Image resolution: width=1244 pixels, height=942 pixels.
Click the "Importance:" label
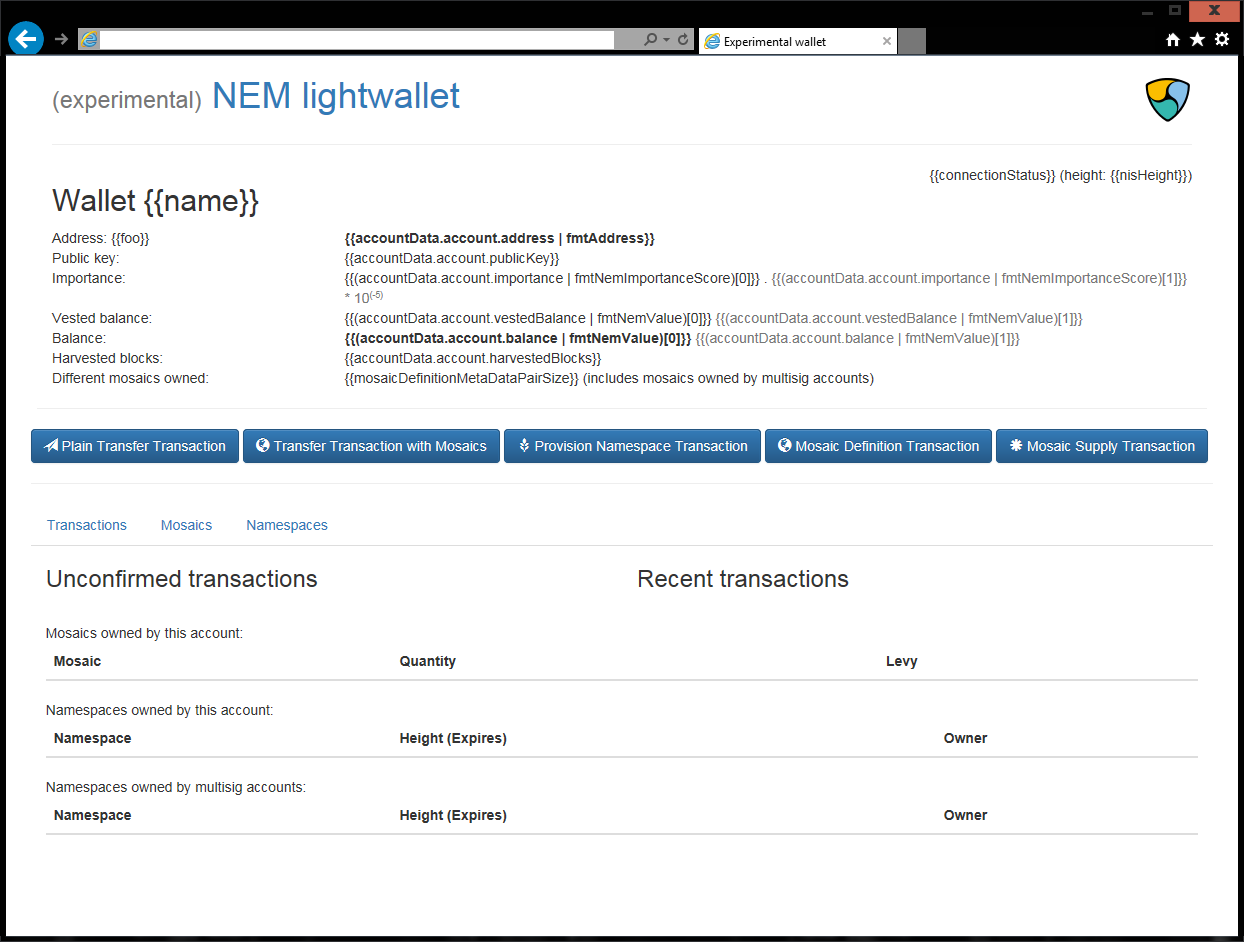pos(89,278)
